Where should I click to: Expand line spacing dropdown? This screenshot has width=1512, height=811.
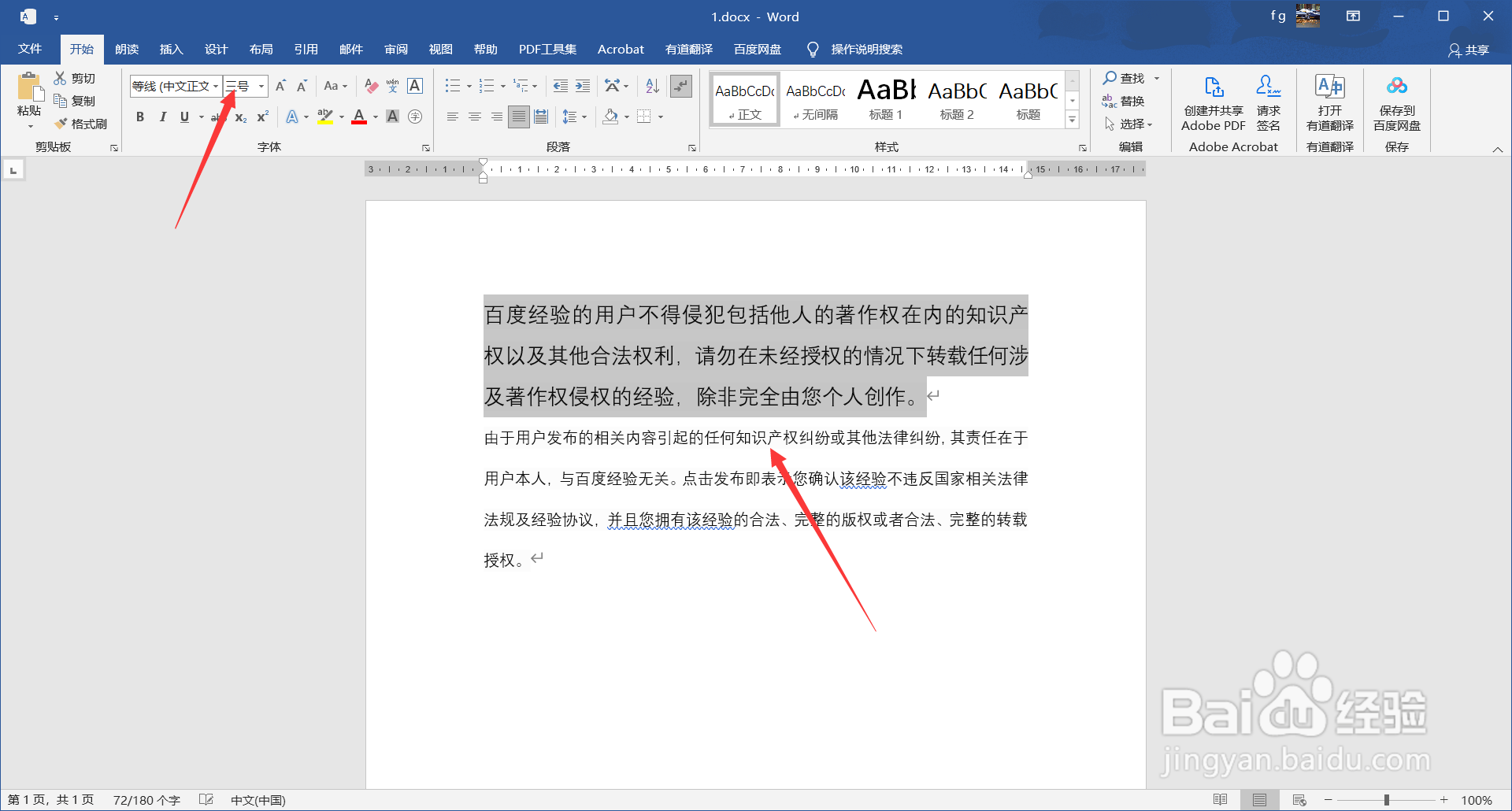584,117
